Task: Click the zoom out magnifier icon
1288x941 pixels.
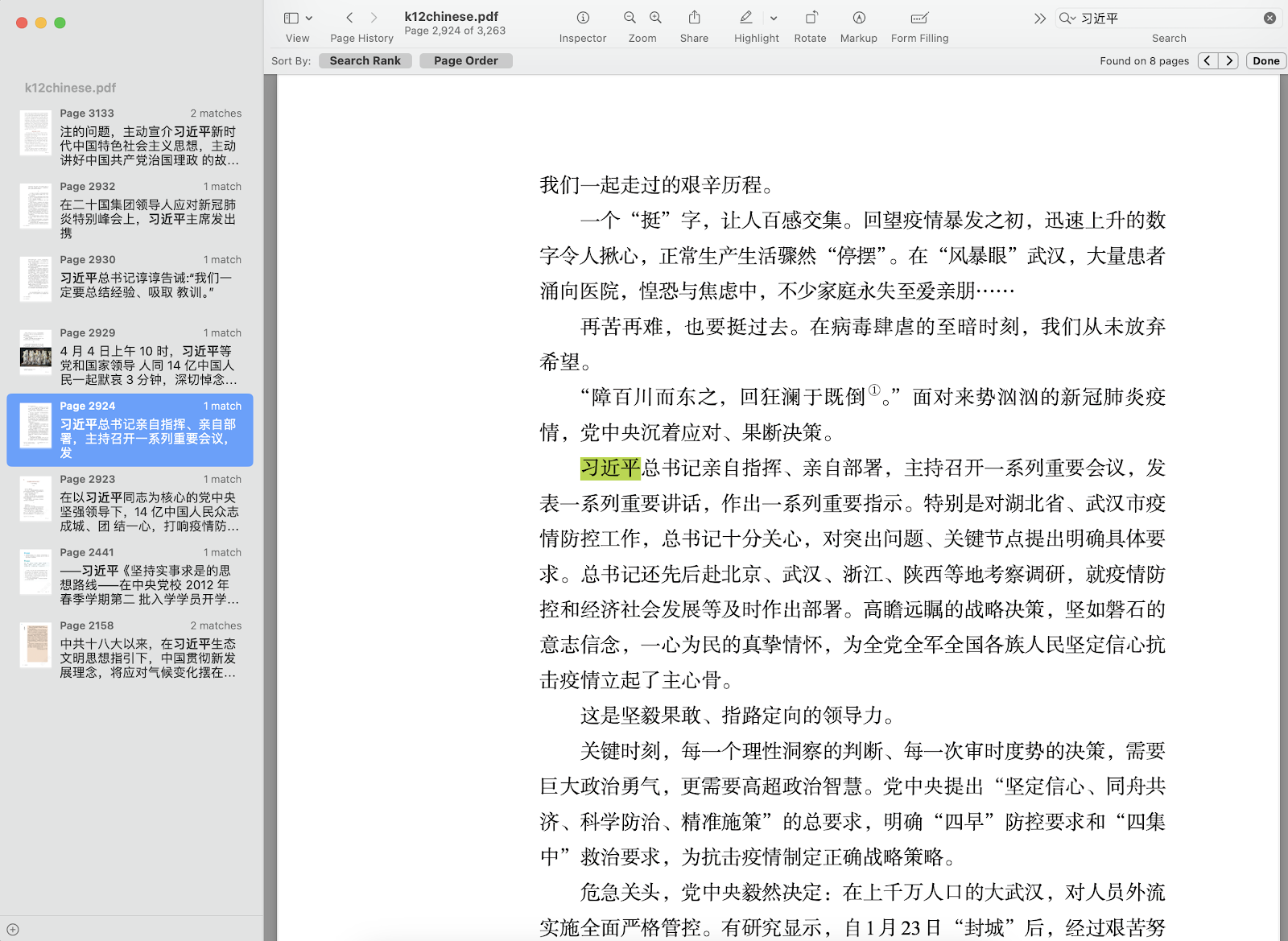Action: click(x=630, y=18)
